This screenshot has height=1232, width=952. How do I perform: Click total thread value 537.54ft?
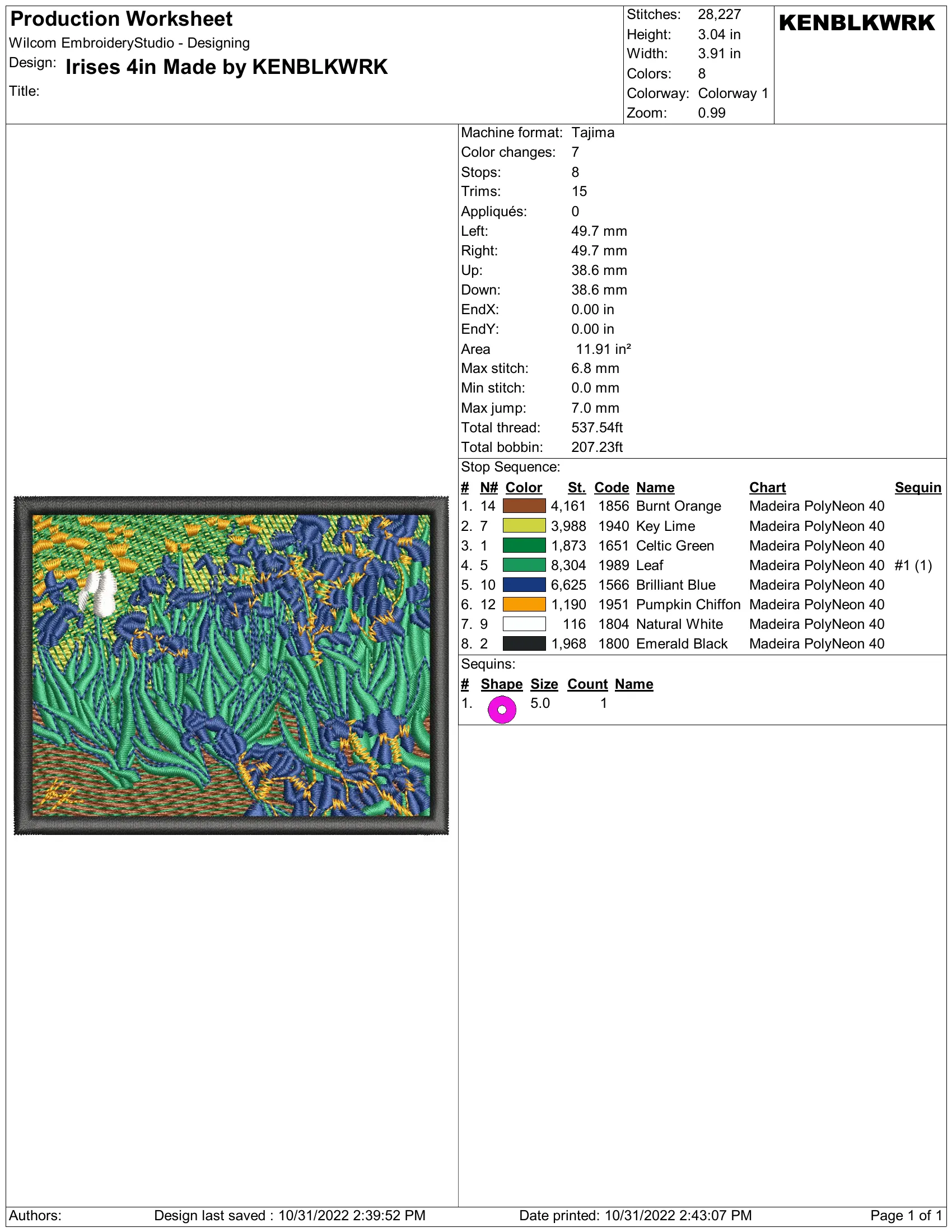597,428
